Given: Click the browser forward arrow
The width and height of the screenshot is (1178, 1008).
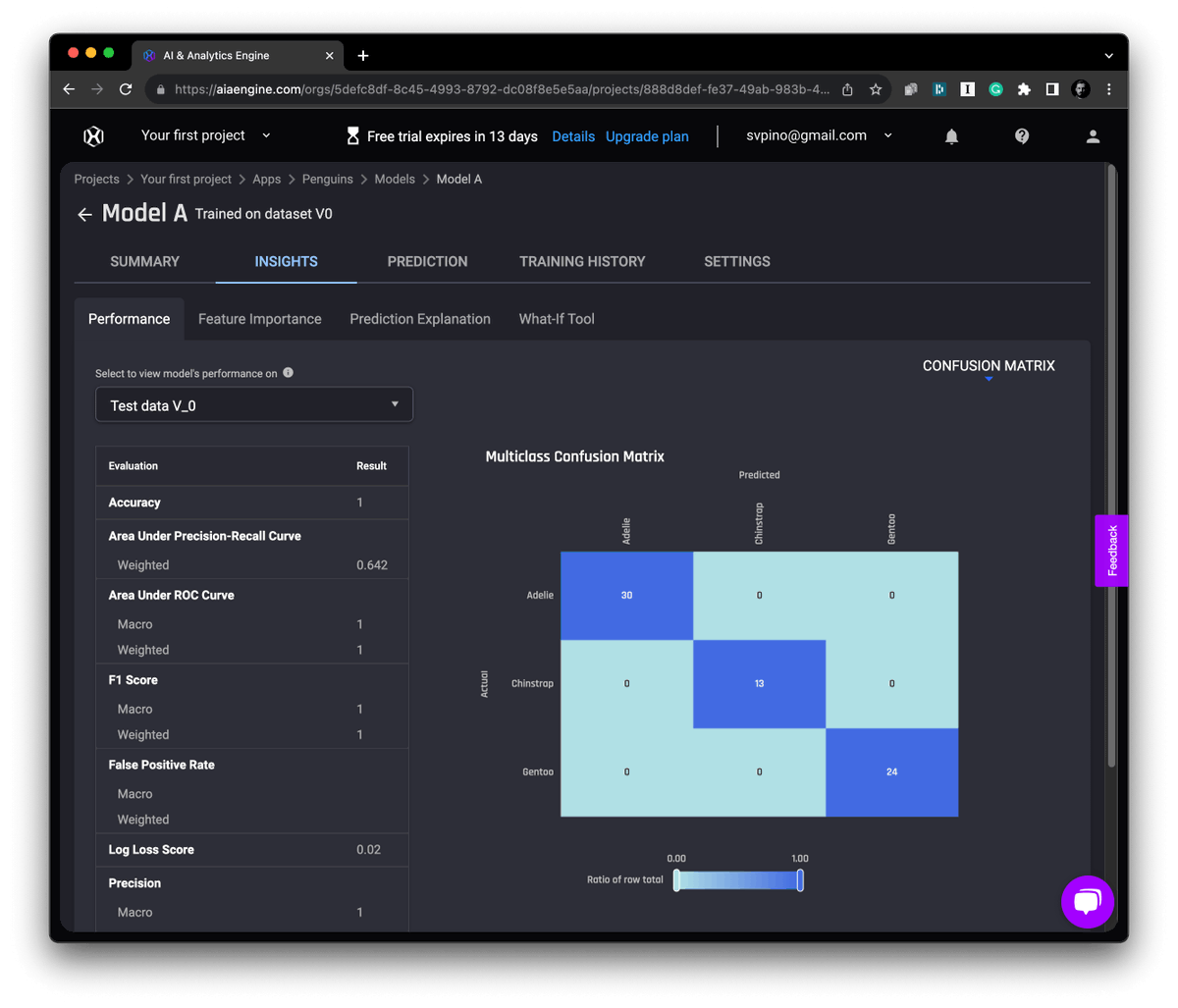Looking at the screenshot, I should point(97,89).
